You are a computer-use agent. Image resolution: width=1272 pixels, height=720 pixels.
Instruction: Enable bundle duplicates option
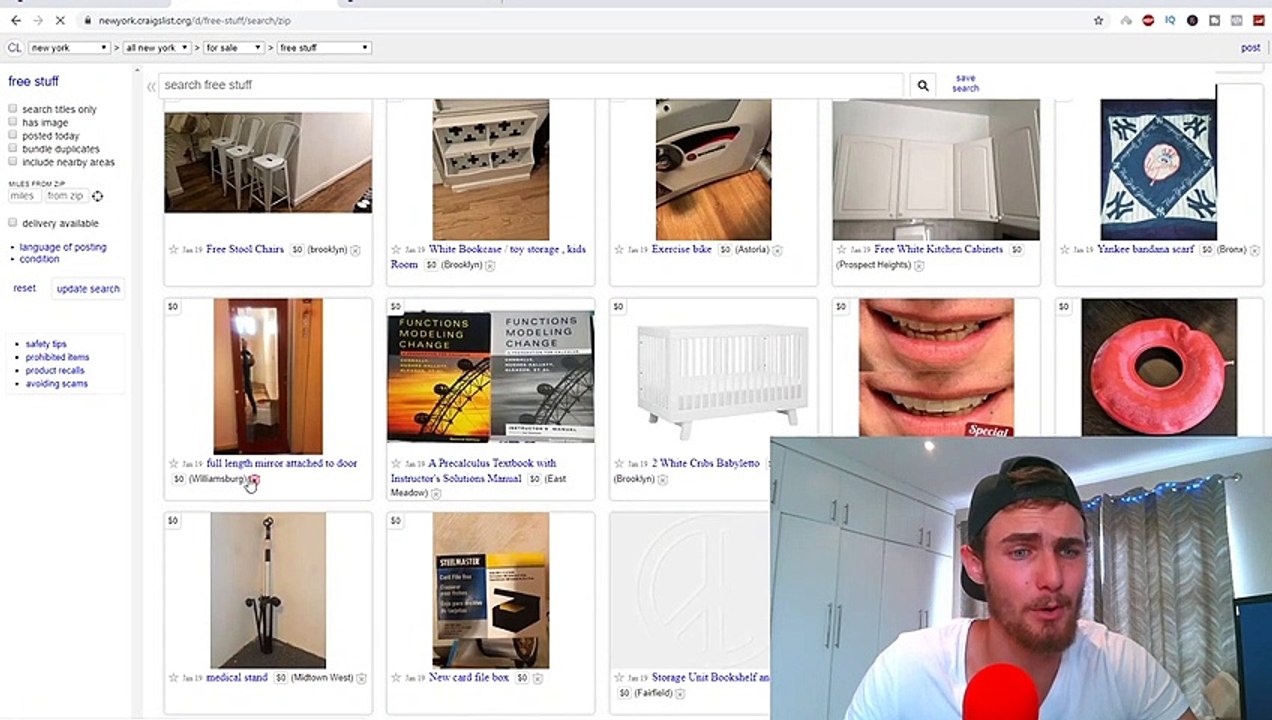[x=13, y=148]
